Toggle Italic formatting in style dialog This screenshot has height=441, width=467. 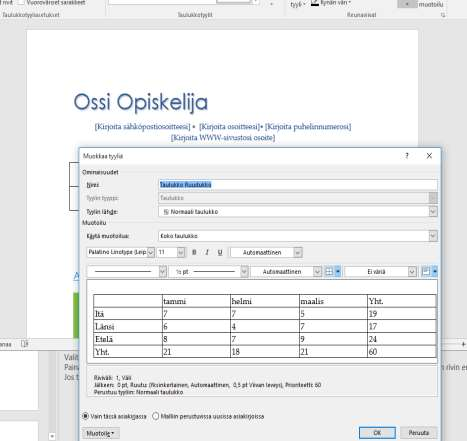tap(207, 252)
